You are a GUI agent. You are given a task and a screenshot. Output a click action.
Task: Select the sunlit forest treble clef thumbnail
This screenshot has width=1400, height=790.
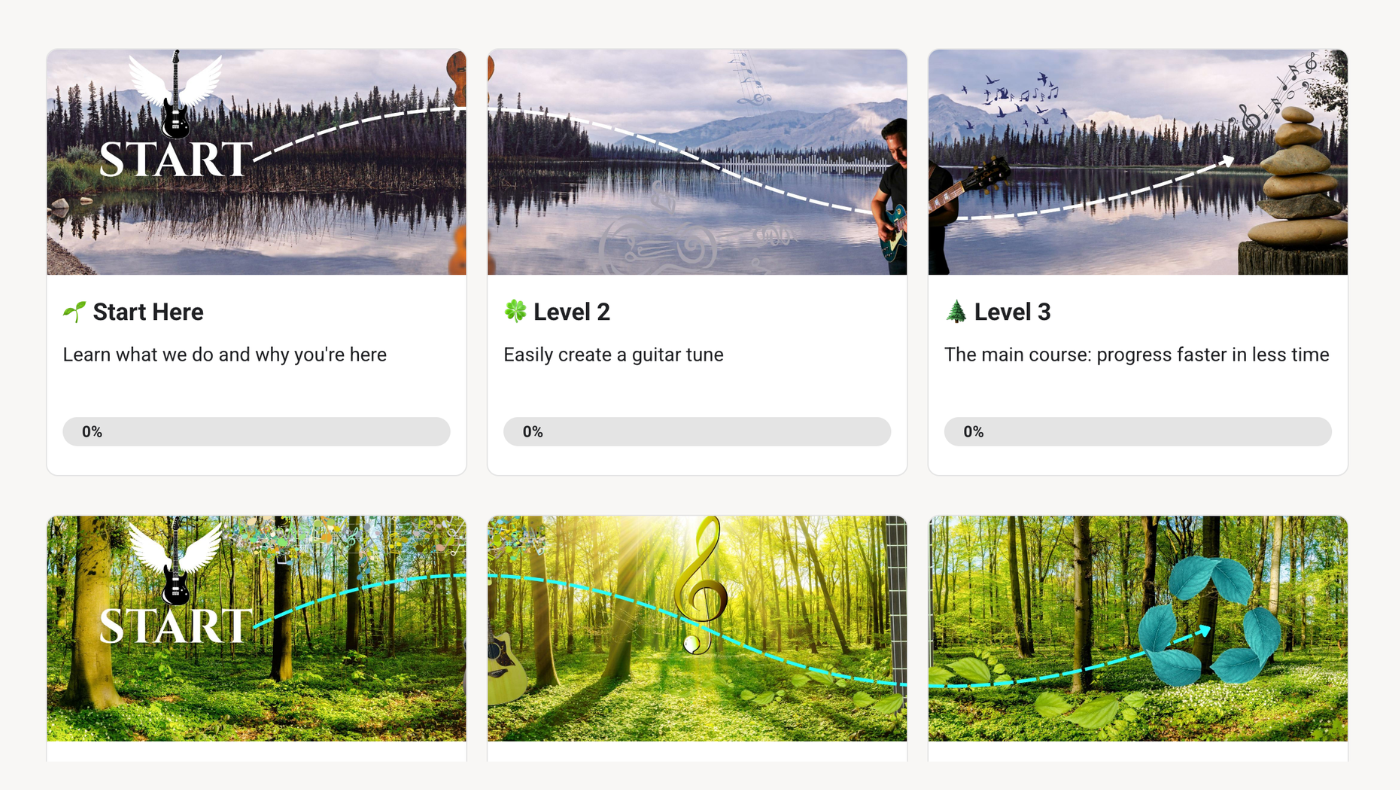pos(697,628)
